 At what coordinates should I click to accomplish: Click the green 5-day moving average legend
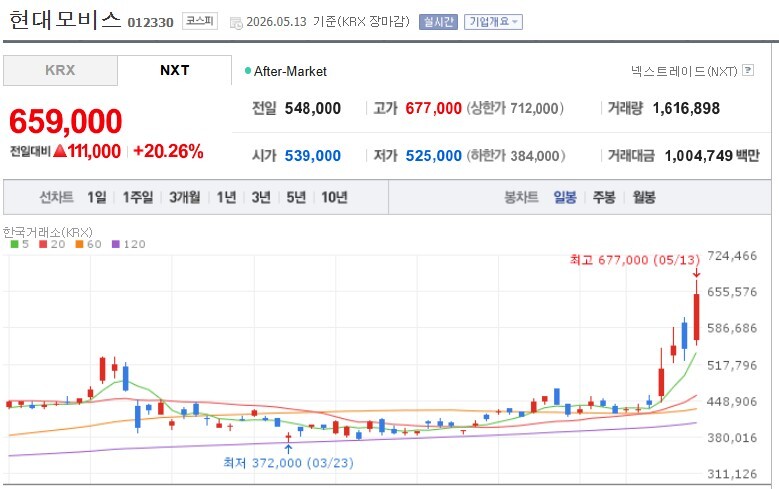(20, 244)
